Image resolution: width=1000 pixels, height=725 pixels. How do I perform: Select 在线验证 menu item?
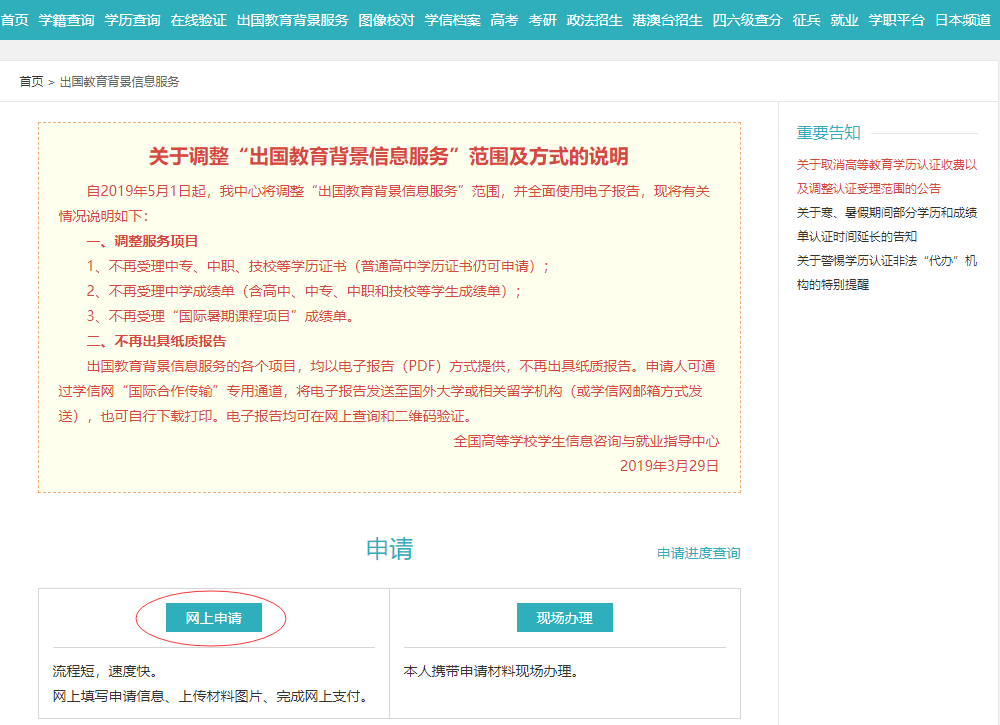coord(198,20)
